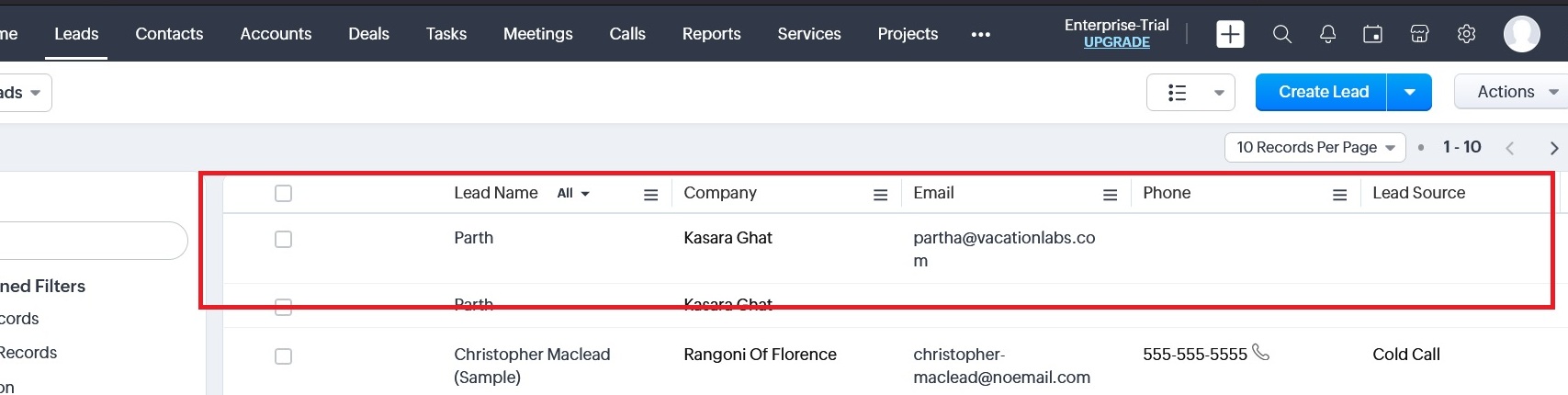
Task: Open the Reports tab
Action: pyautogui.click(x=711, y=34)
